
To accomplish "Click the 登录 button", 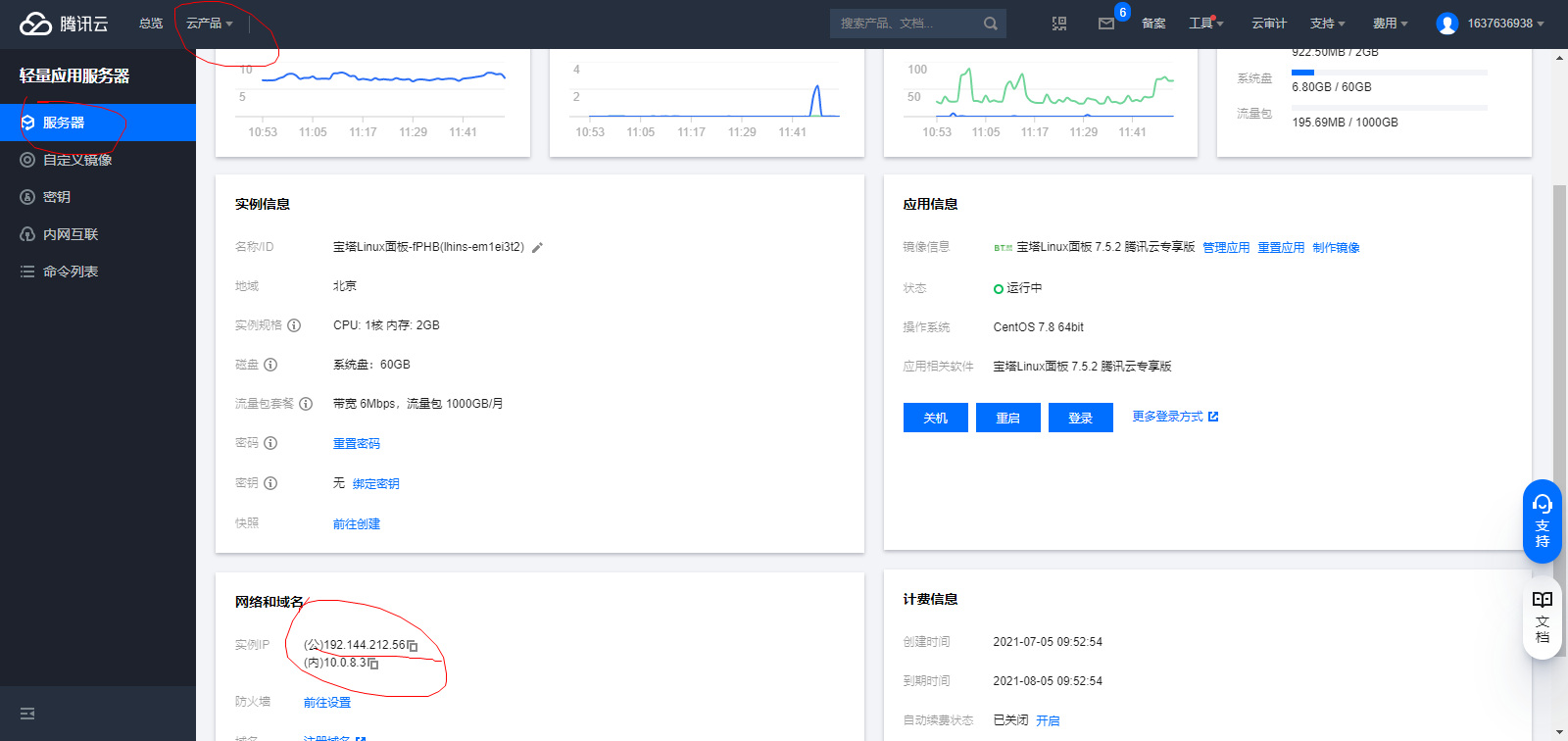I will pos(1081,418).
